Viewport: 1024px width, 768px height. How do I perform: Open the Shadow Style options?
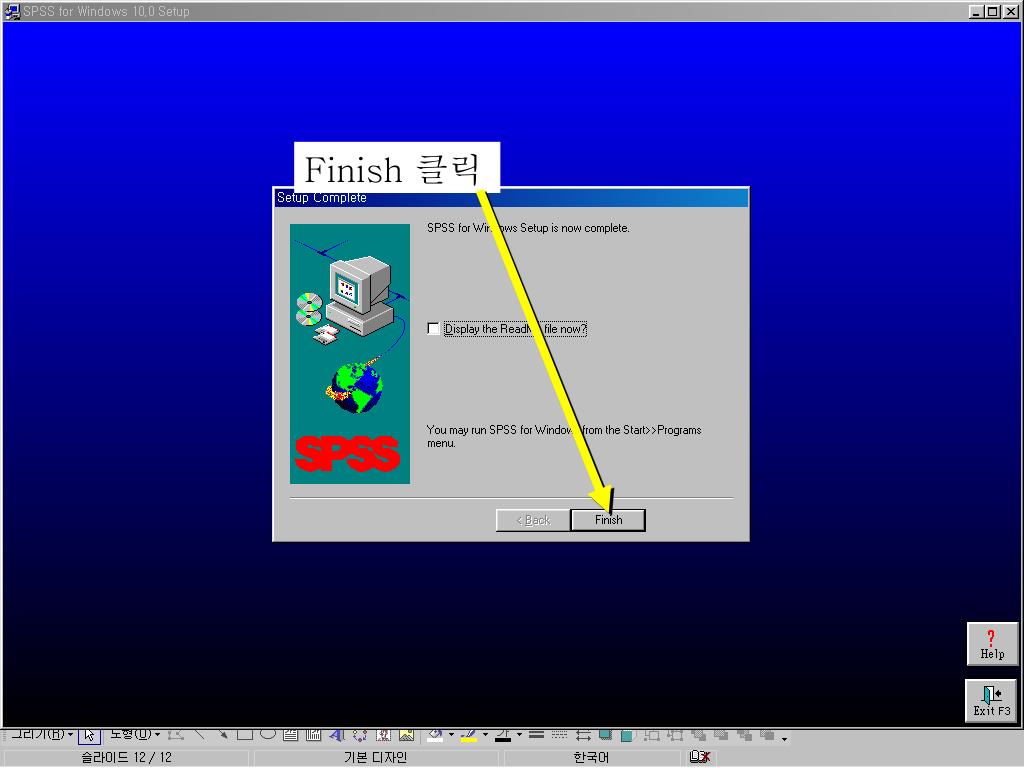[x=605, y=735]
